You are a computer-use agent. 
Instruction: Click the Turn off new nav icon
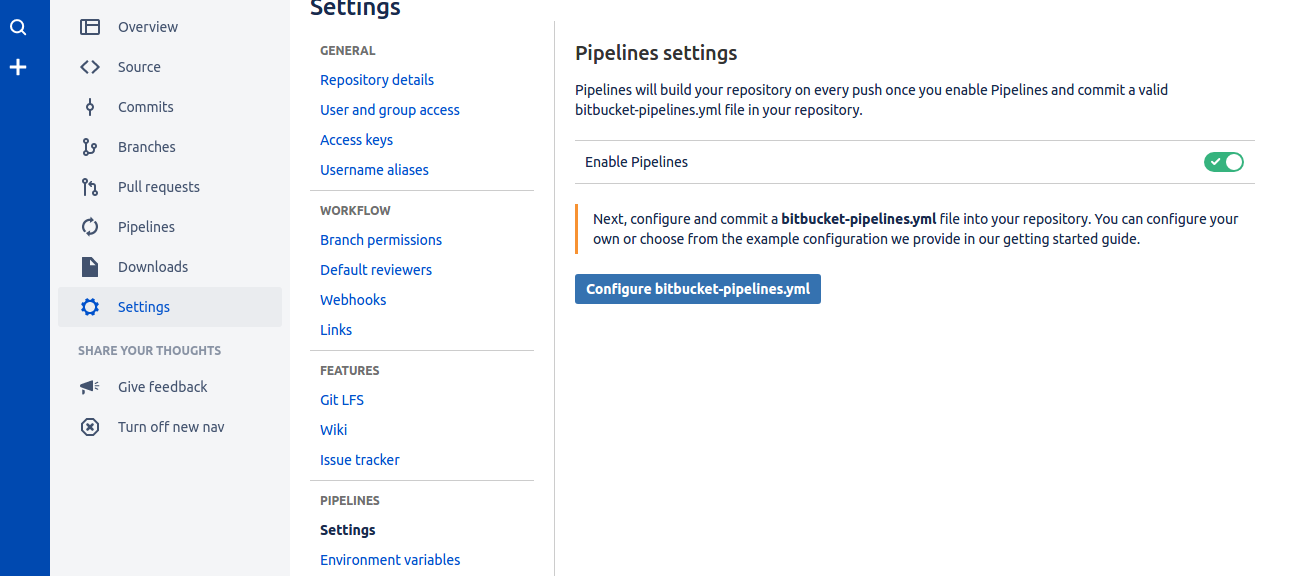[90, 427]
